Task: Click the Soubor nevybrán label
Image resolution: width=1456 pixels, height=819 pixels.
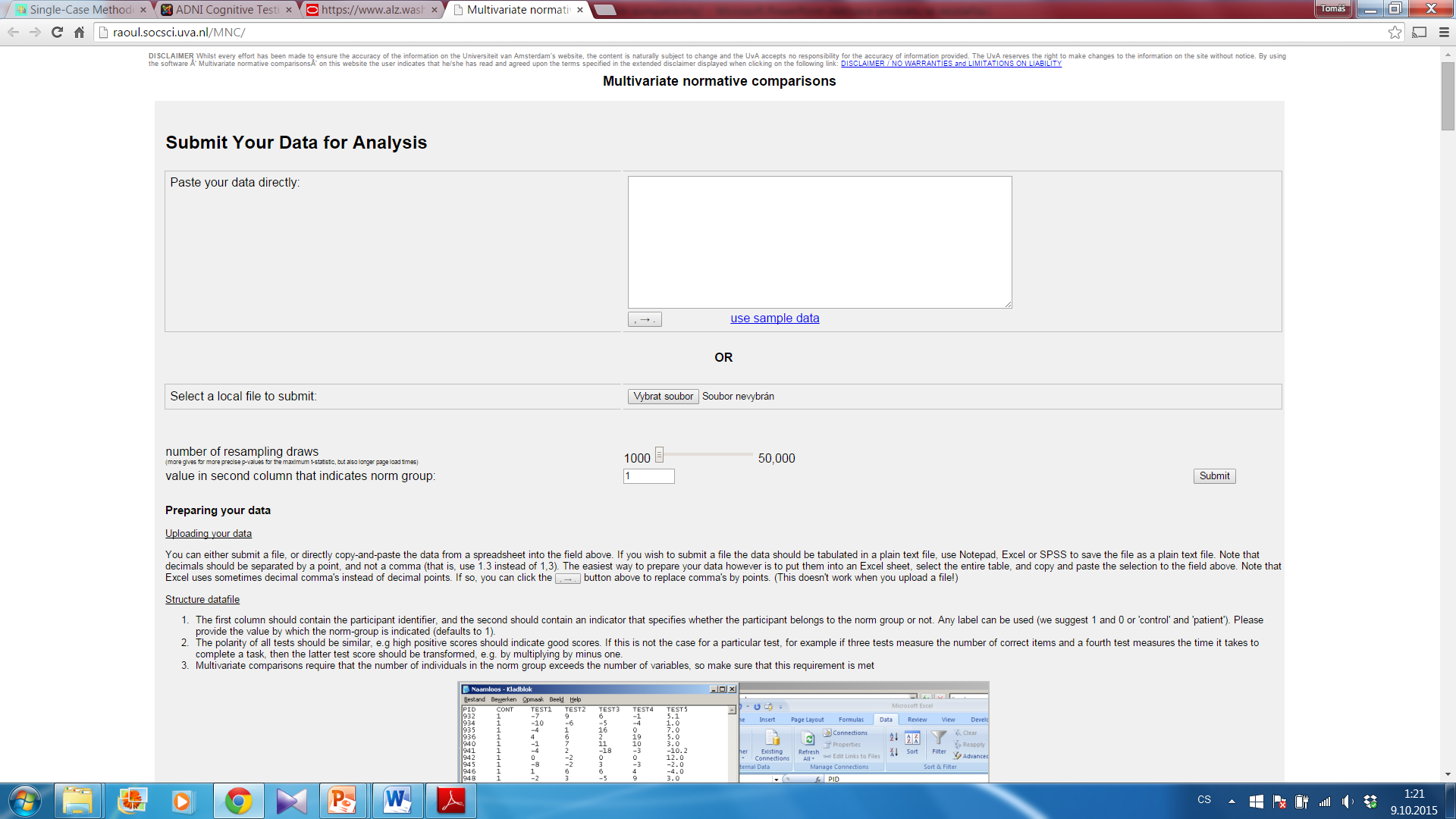Action: coord(738,397)
